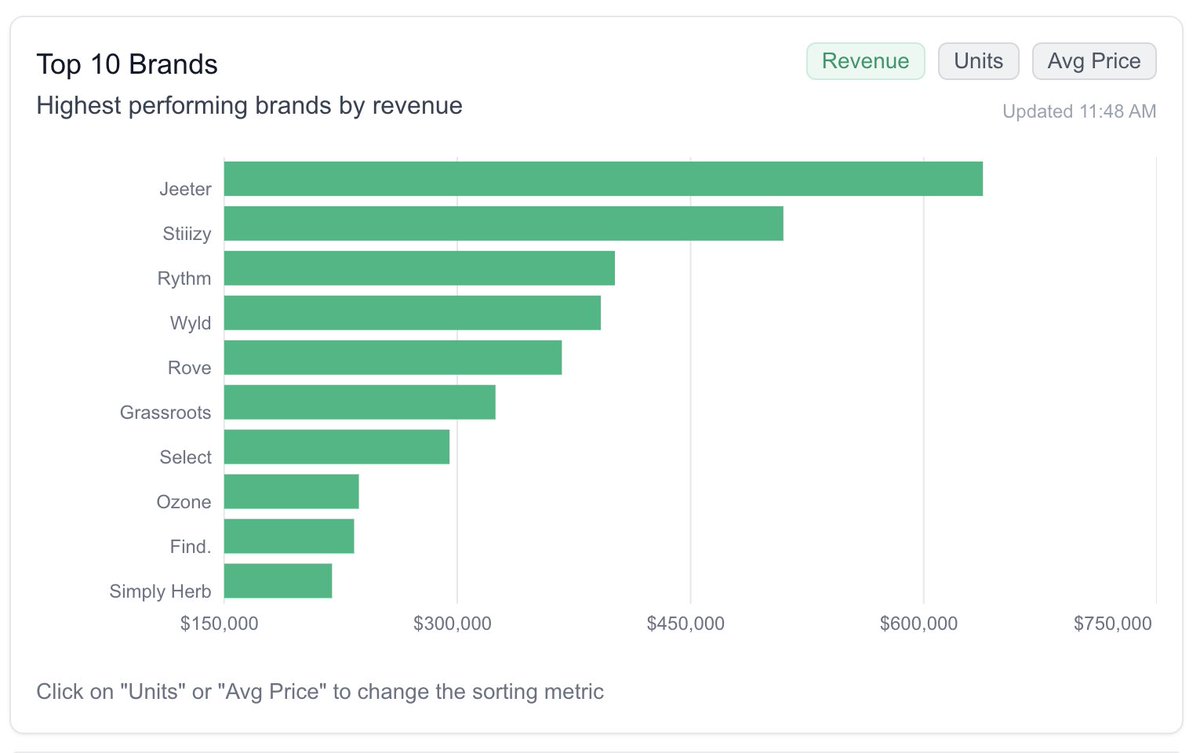Click the Select brand label

pyautogui.click(x=185, y=457)
